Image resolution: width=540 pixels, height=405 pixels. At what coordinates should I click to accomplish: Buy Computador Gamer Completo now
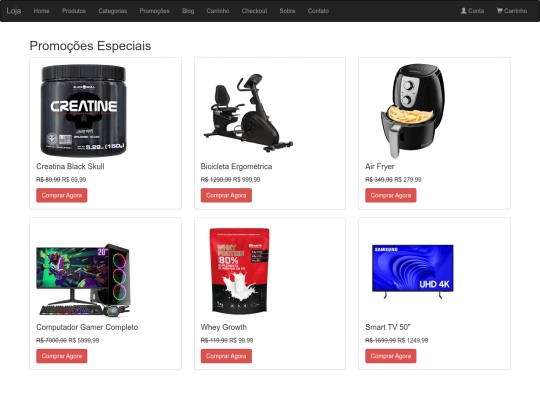pos(62,356)
